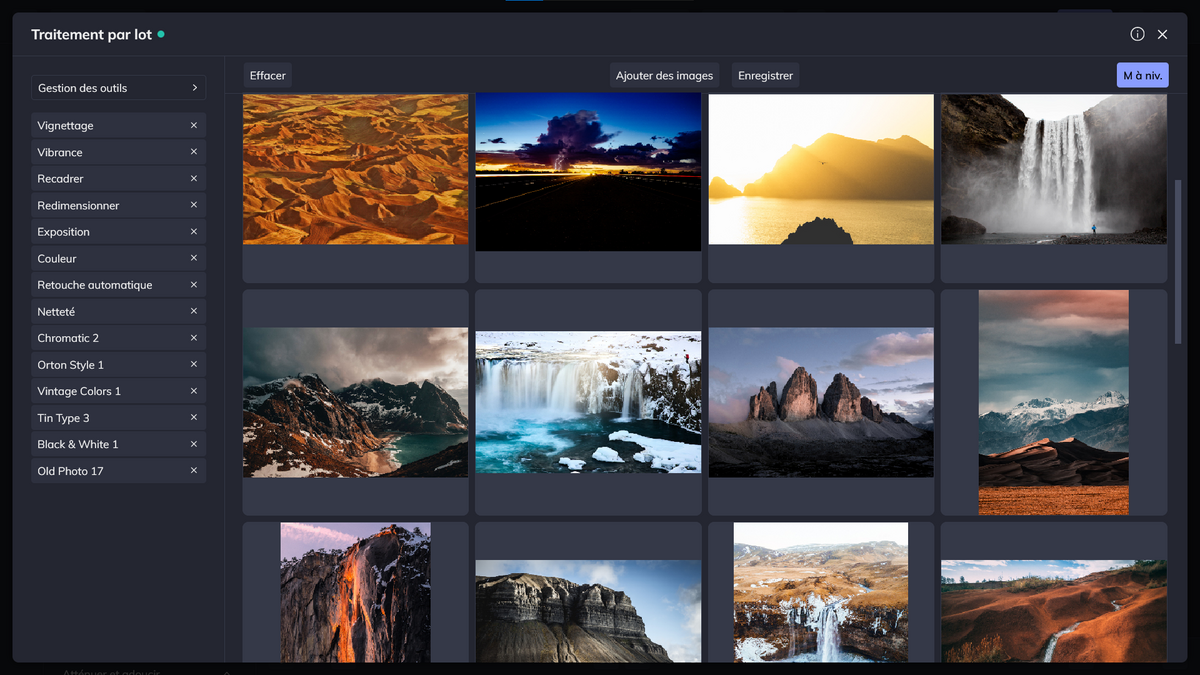Select the Netteté tool entry
Viewport: 1200px width, 675px height.
click(118, 311)
